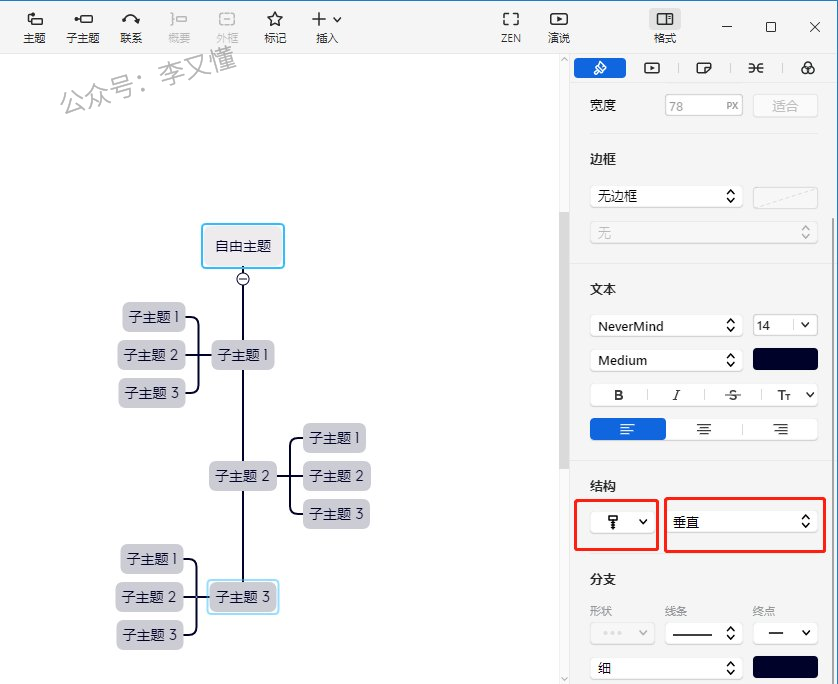838x684 pixels.
Task: Switch to the presentation pitch tab
Action: click(652, 68)
